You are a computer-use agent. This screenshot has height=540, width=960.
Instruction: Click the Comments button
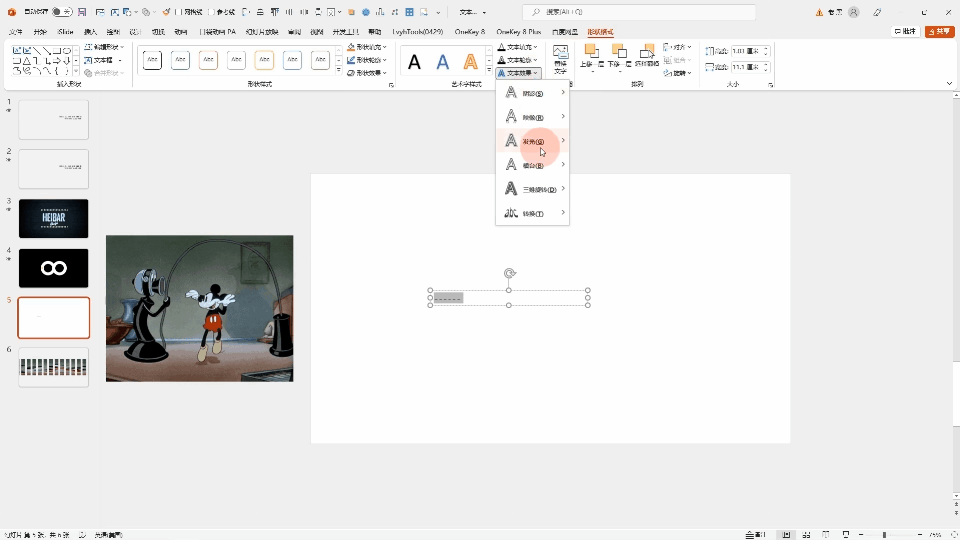(x=906, y=31)
